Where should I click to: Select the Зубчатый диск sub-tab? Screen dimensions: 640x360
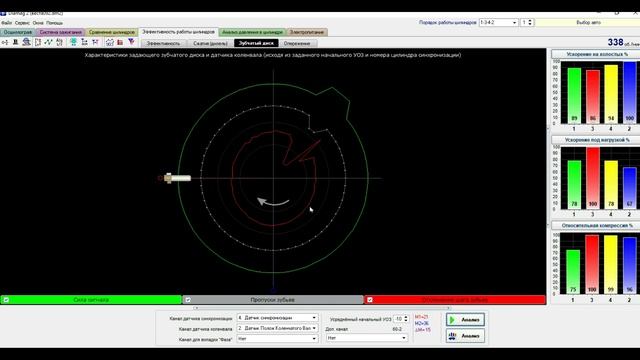pos(256,43)
